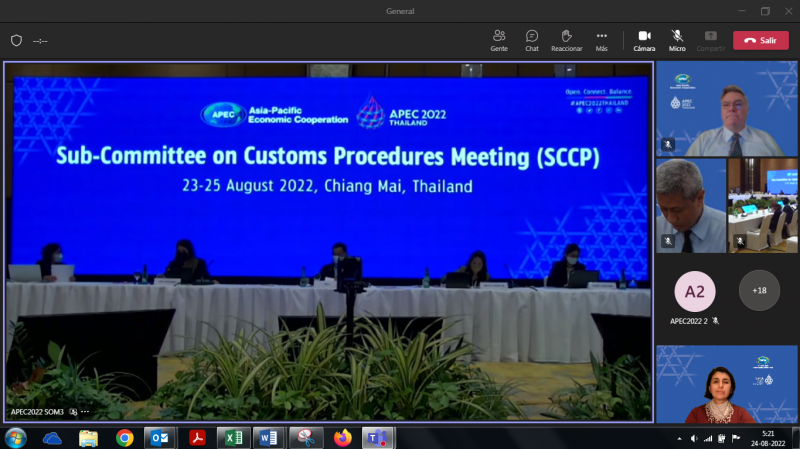This screenshot has height=449, width=800.
Task: Expand the Más options menu
Action: pos(601,40)
